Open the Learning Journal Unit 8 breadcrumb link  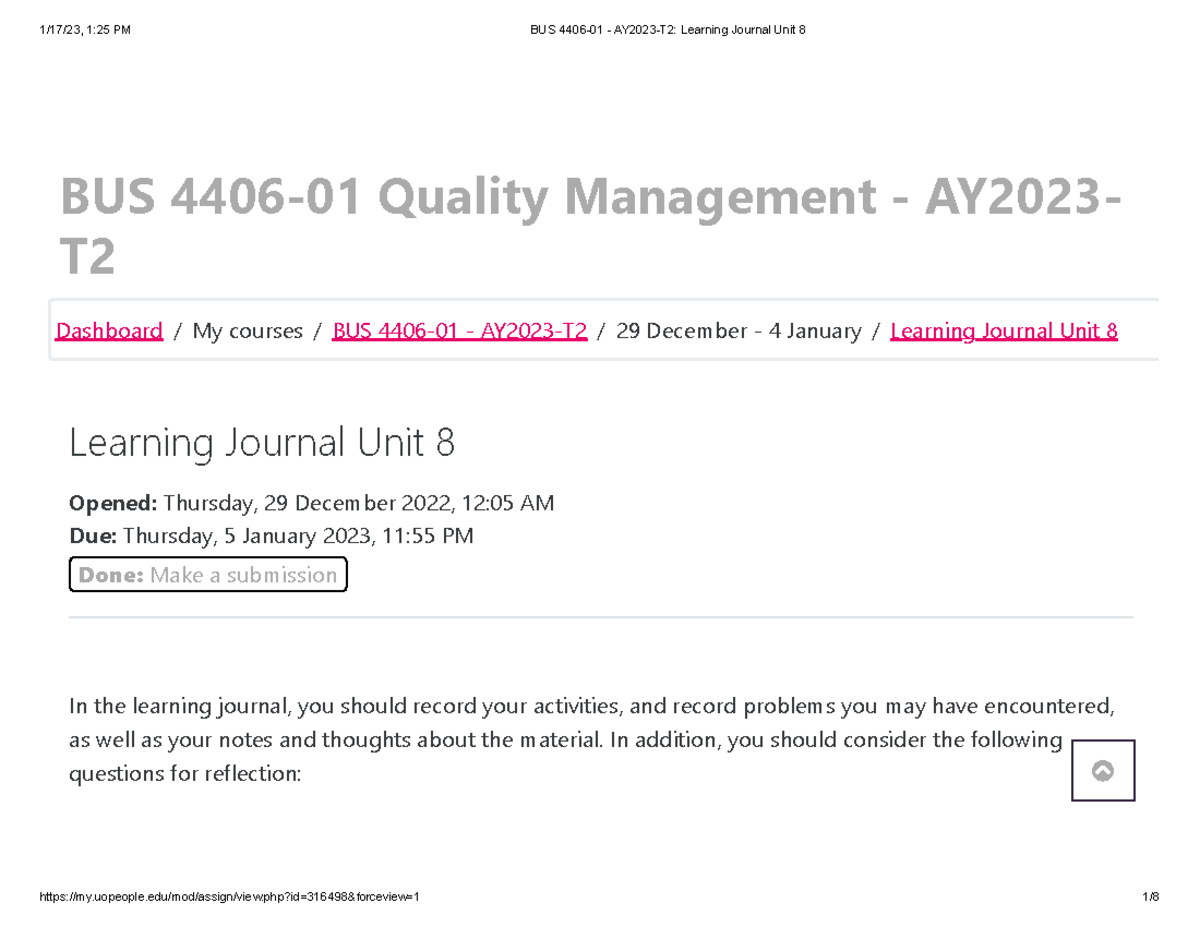(1003, 330)
